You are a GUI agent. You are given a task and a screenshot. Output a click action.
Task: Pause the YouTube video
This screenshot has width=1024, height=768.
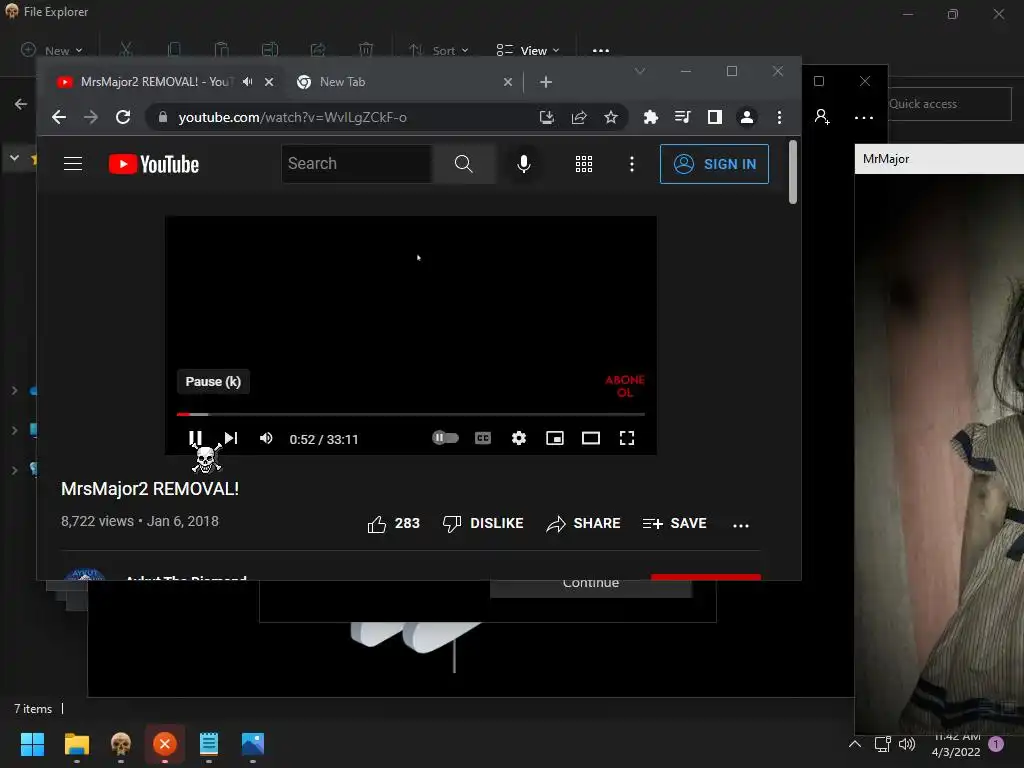(195, 438)
